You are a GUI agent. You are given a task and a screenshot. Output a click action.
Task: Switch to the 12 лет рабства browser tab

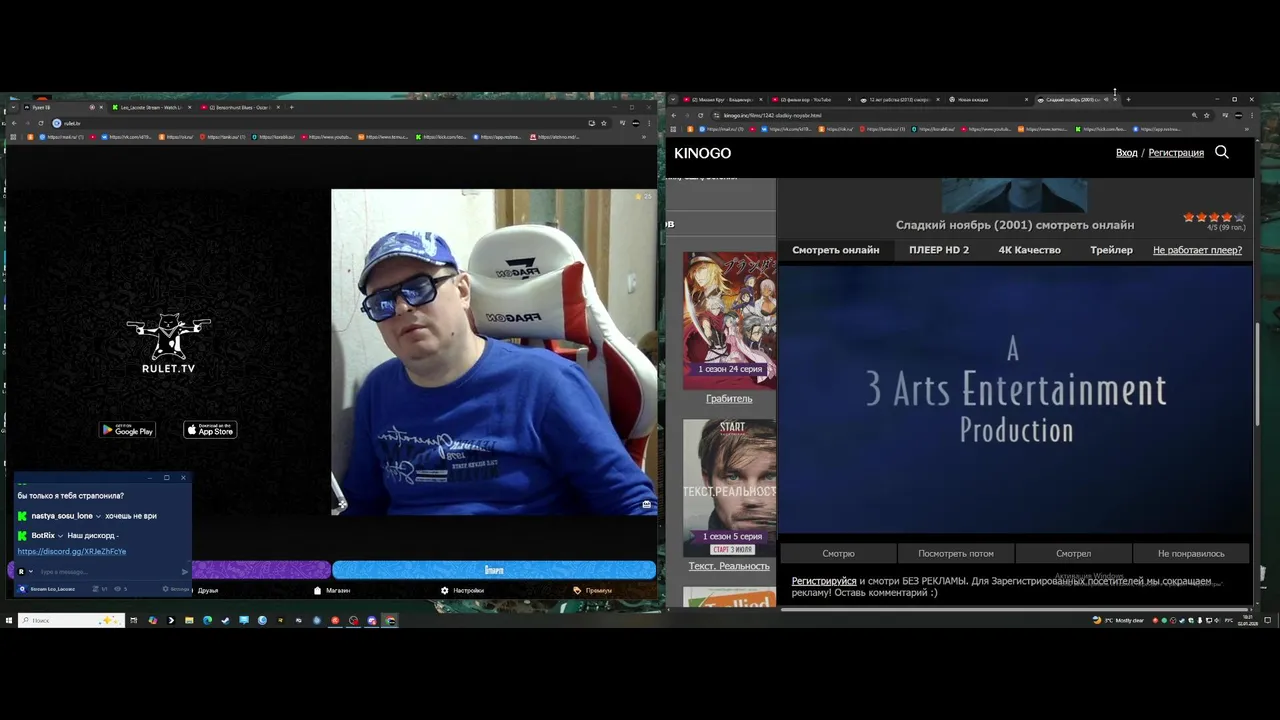(x=900, y=99)
